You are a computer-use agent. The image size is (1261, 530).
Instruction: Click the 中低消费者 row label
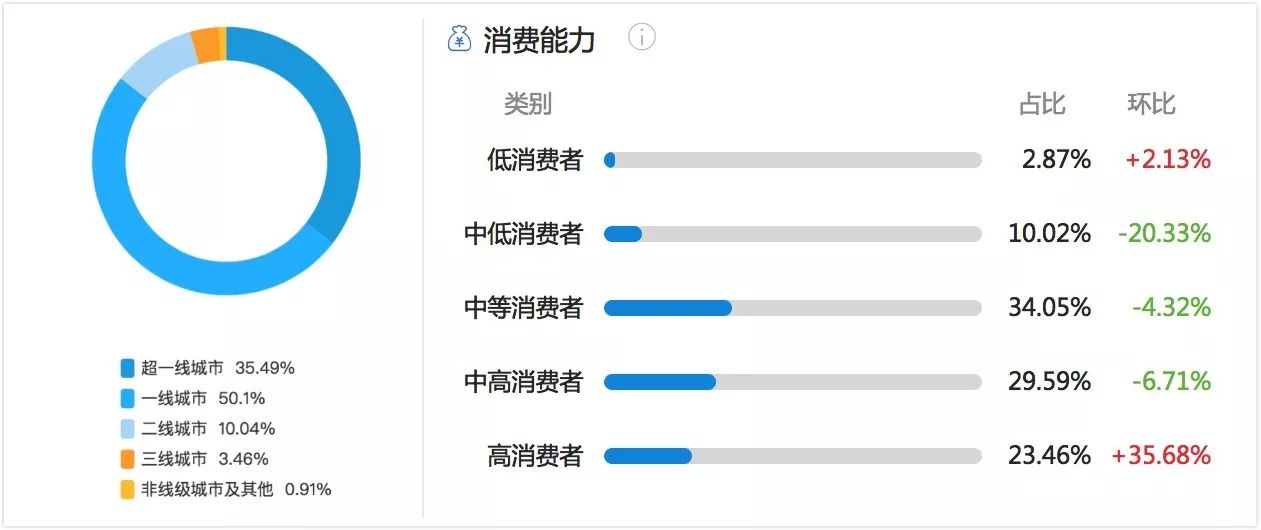coord(523,234)
